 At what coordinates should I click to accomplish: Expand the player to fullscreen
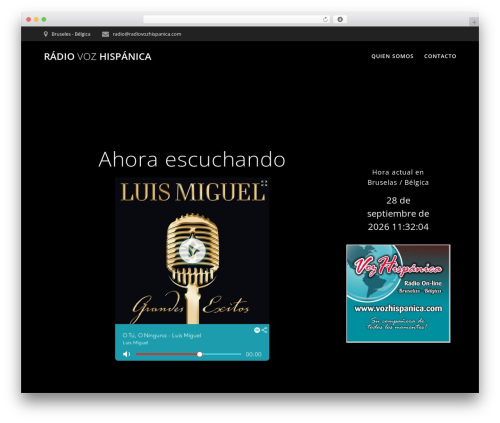[264, 183]
